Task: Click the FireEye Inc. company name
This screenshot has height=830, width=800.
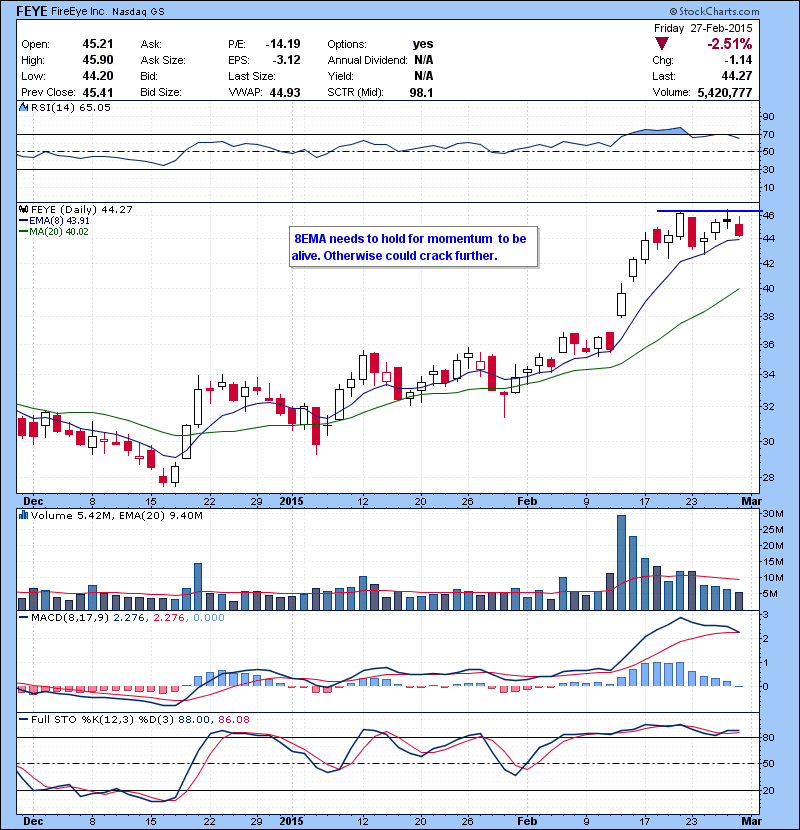Action: tap(79, 11)
